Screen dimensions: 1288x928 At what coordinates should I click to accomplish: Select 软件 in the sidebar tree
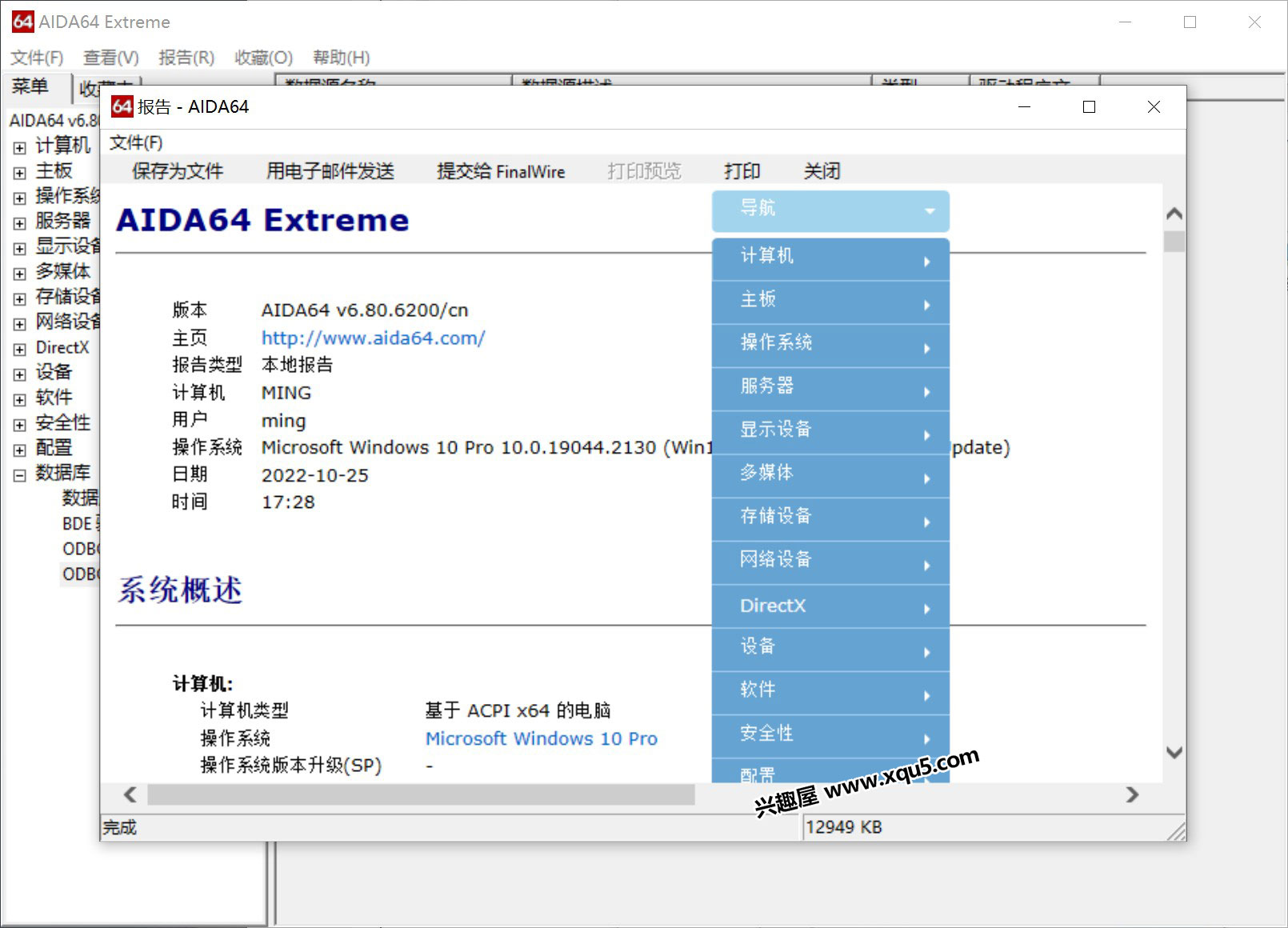click(54, 398)
